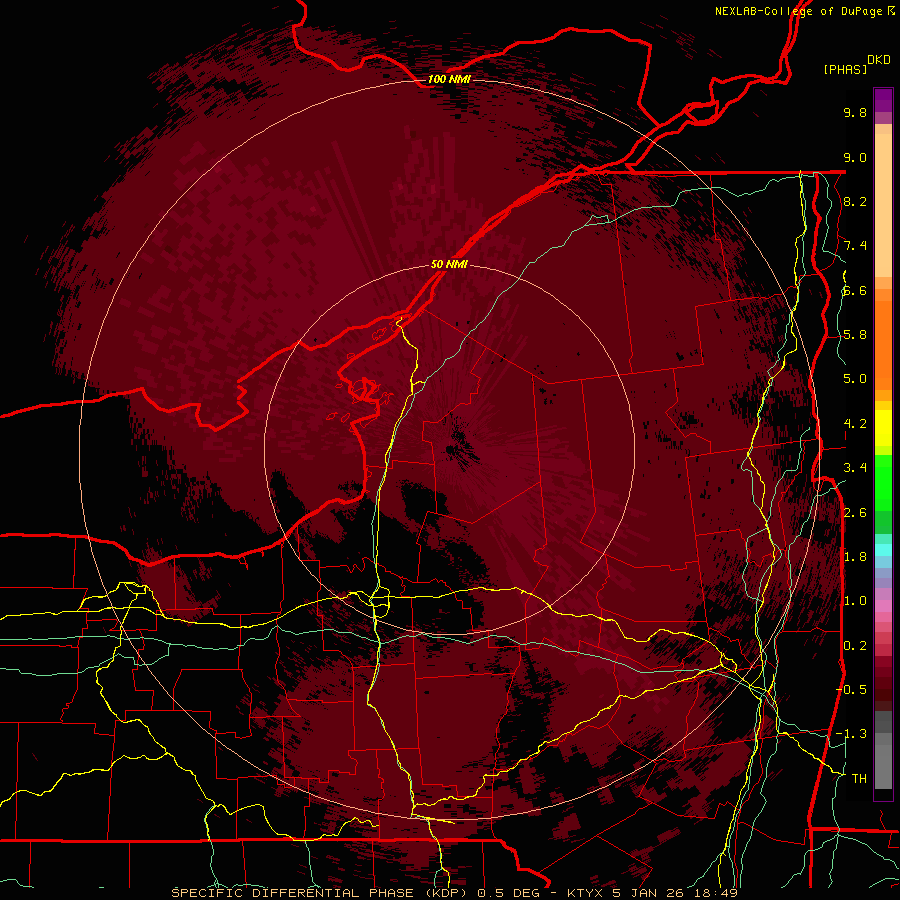Viewport: 900px width, 900px height.
Task: Pick the dark orange band of the color scale
Action: tap(883, 344)
